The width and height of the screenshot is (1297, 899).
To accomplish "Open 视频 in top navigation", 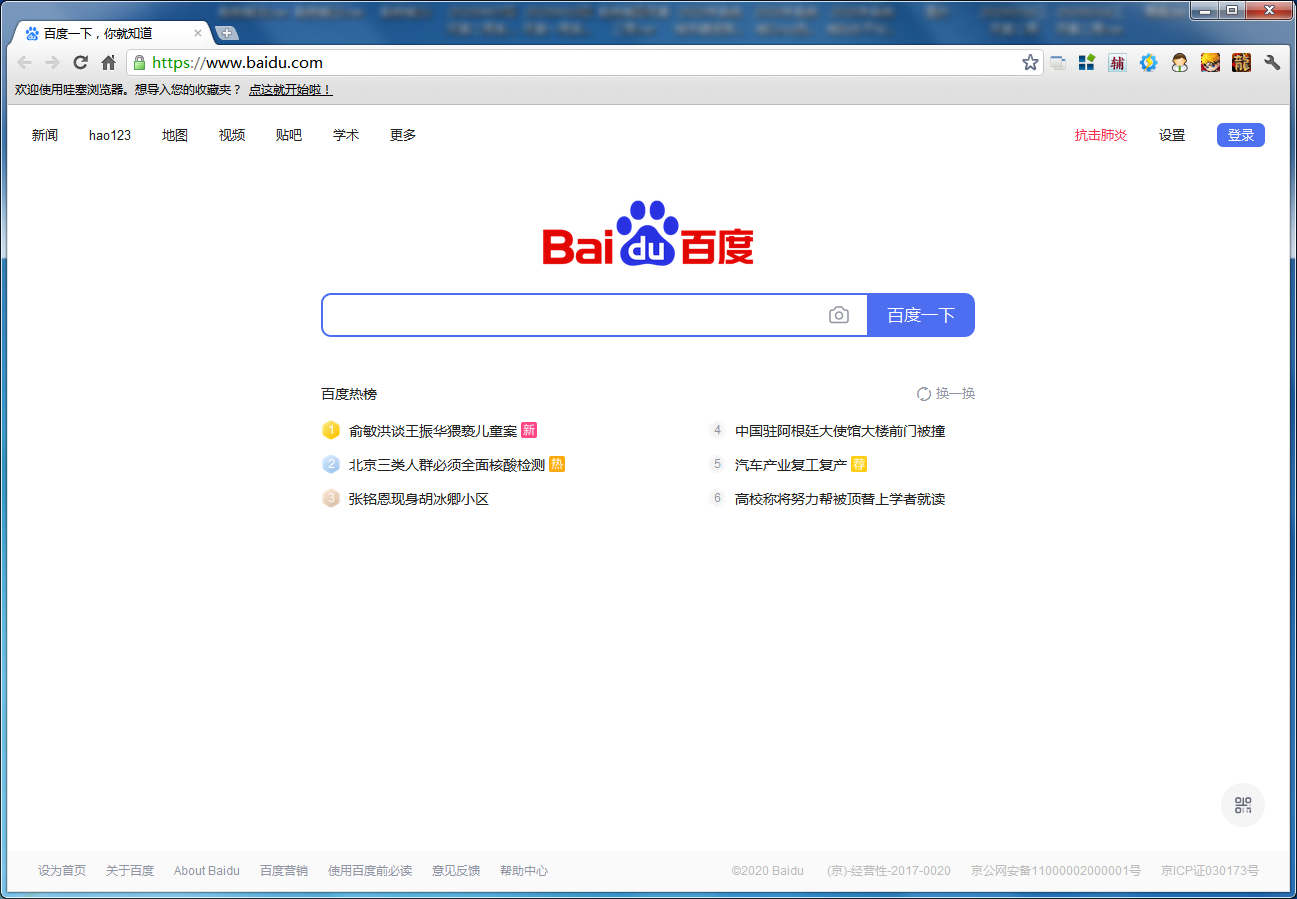I will click(232, 135).
